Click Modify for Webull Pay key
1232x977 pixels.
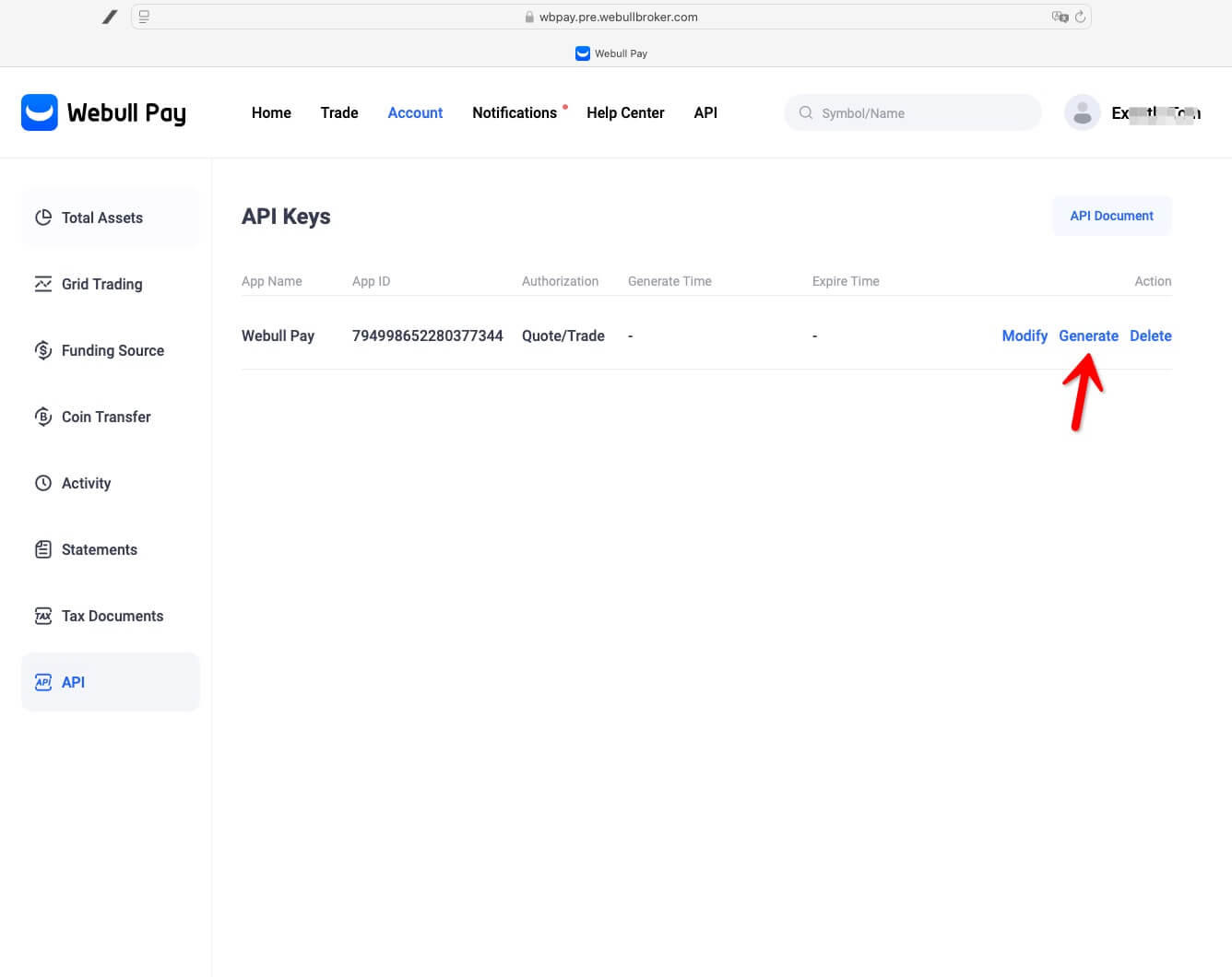1025,335
